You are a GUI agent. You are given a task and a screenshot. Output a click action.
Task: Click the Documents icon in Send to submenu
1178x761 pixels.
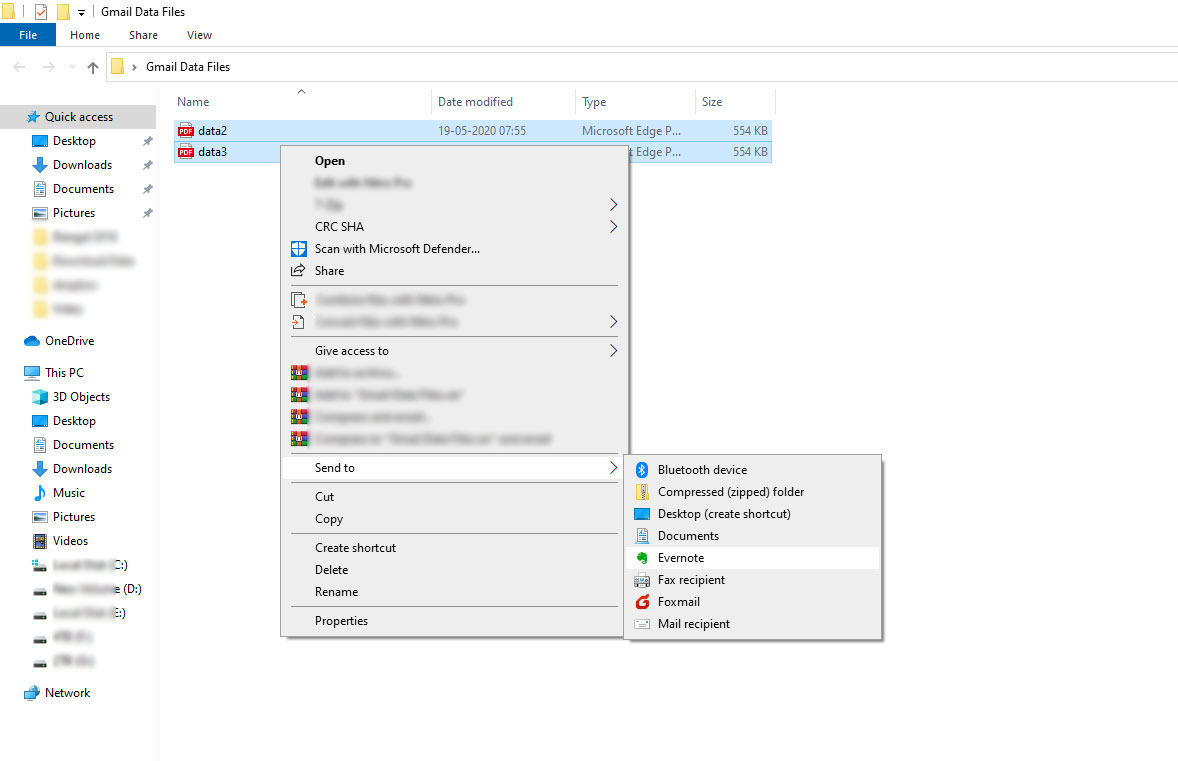642,536
